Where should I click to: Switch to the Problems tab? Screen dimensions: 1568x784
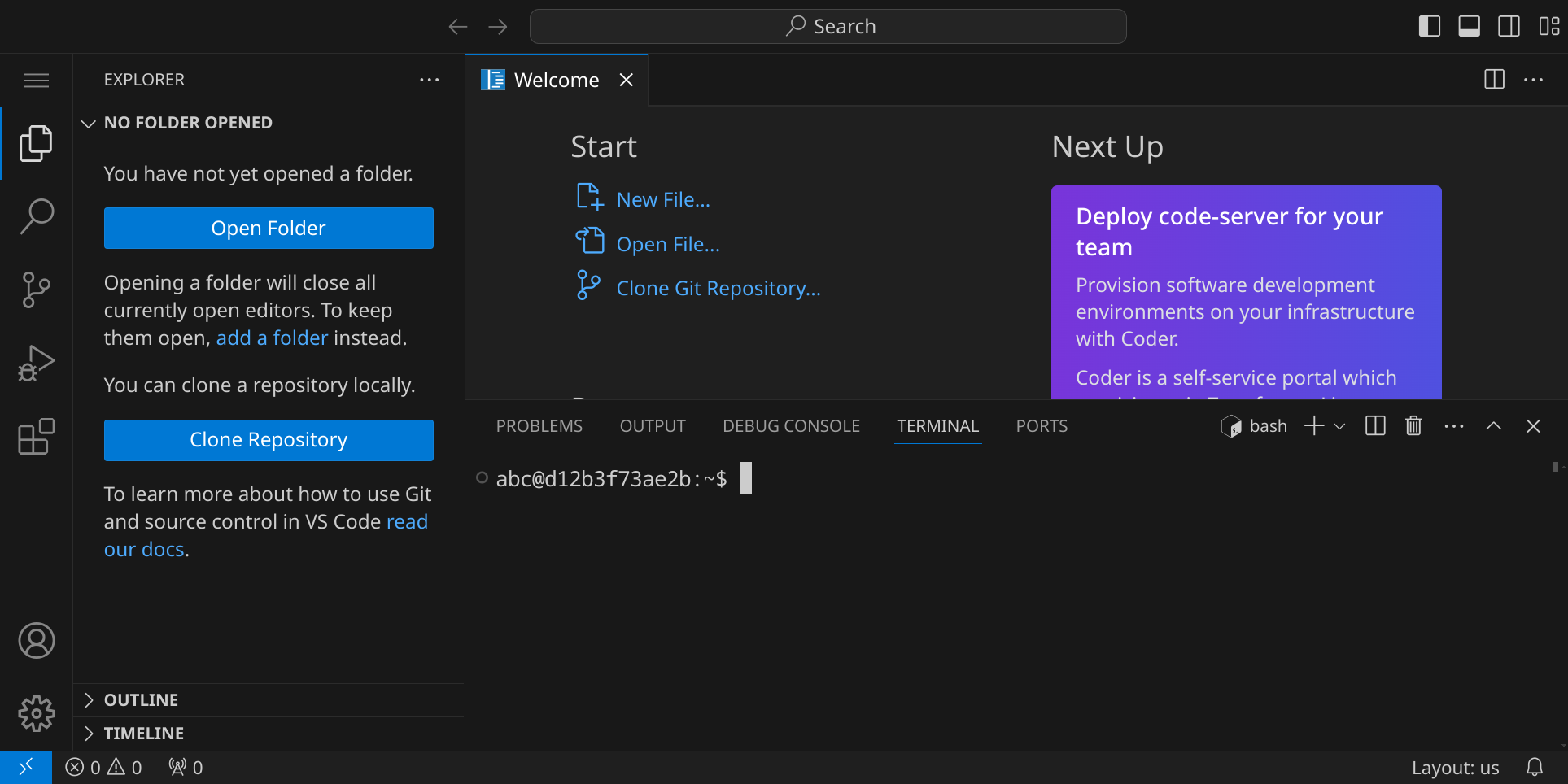[539, 426]
